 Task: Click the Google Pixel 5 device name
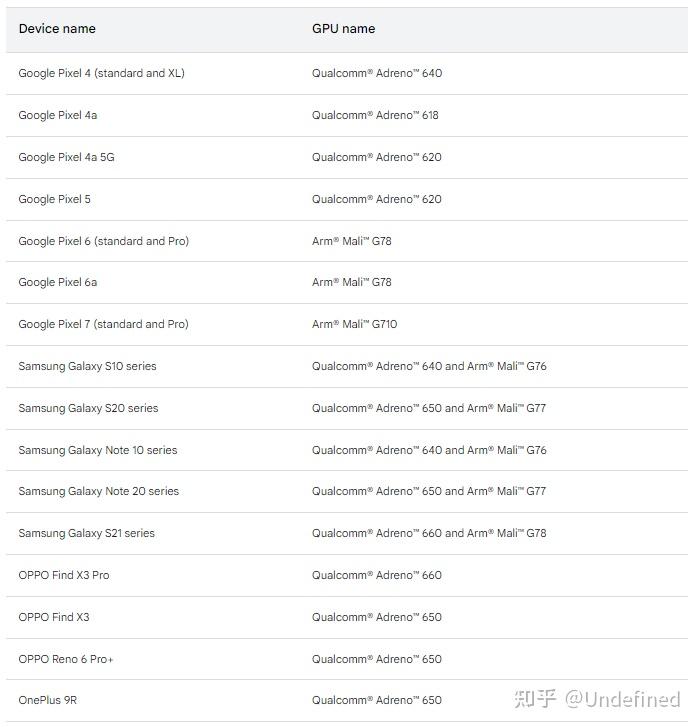[x=54, y=199]
